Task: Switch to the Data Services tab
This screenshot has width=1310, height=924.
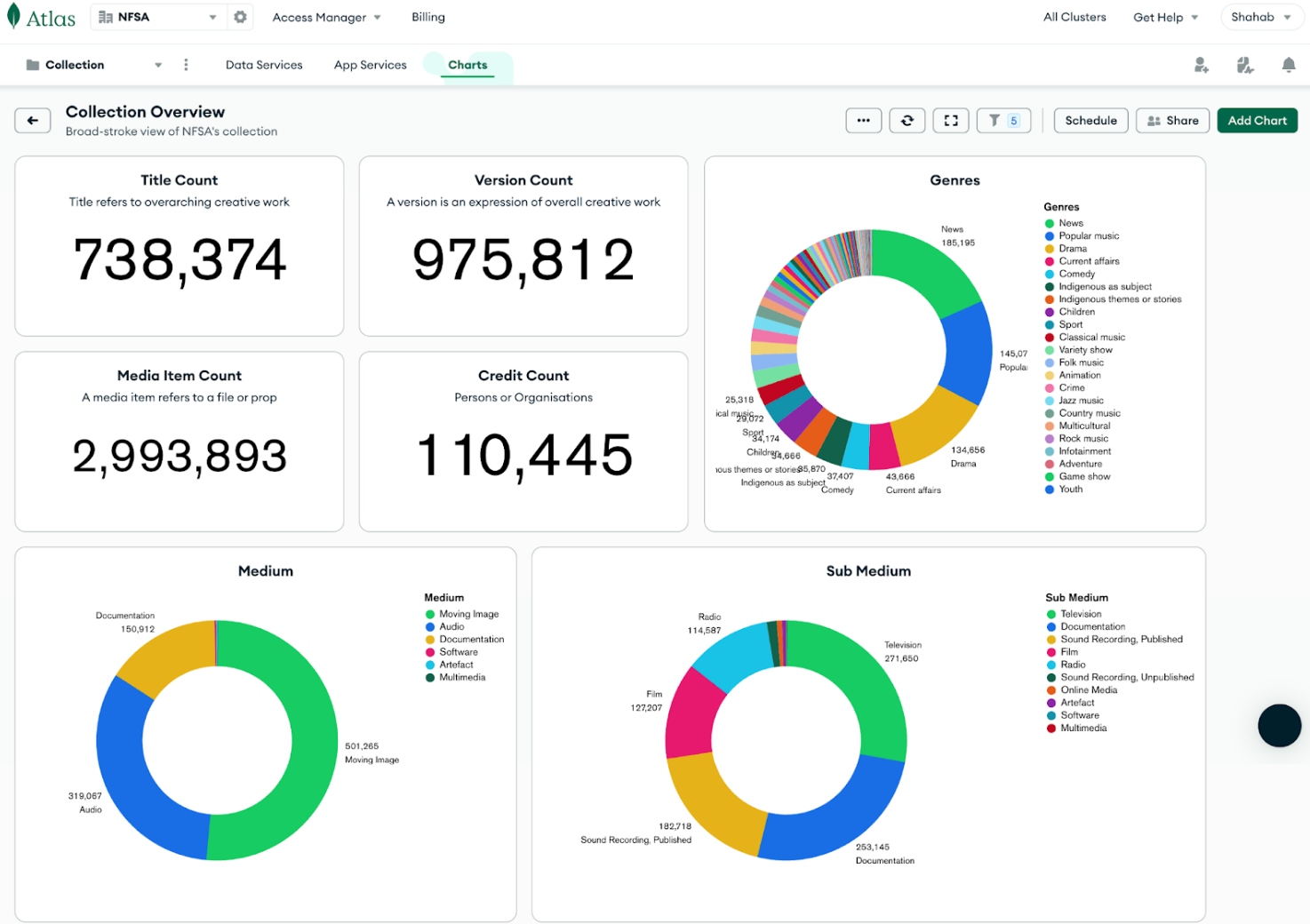Action: pos(264,65)
